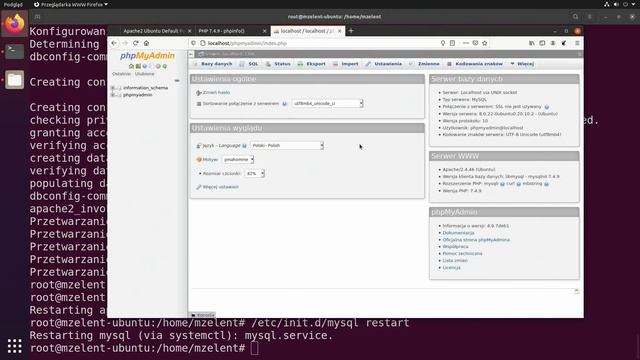Click Zmień hasło link

216,93
